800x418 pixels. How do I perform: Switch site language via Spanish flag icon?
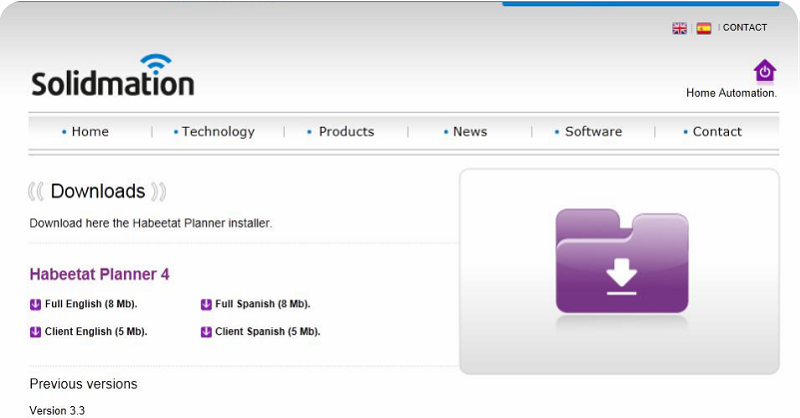[704, 28]
